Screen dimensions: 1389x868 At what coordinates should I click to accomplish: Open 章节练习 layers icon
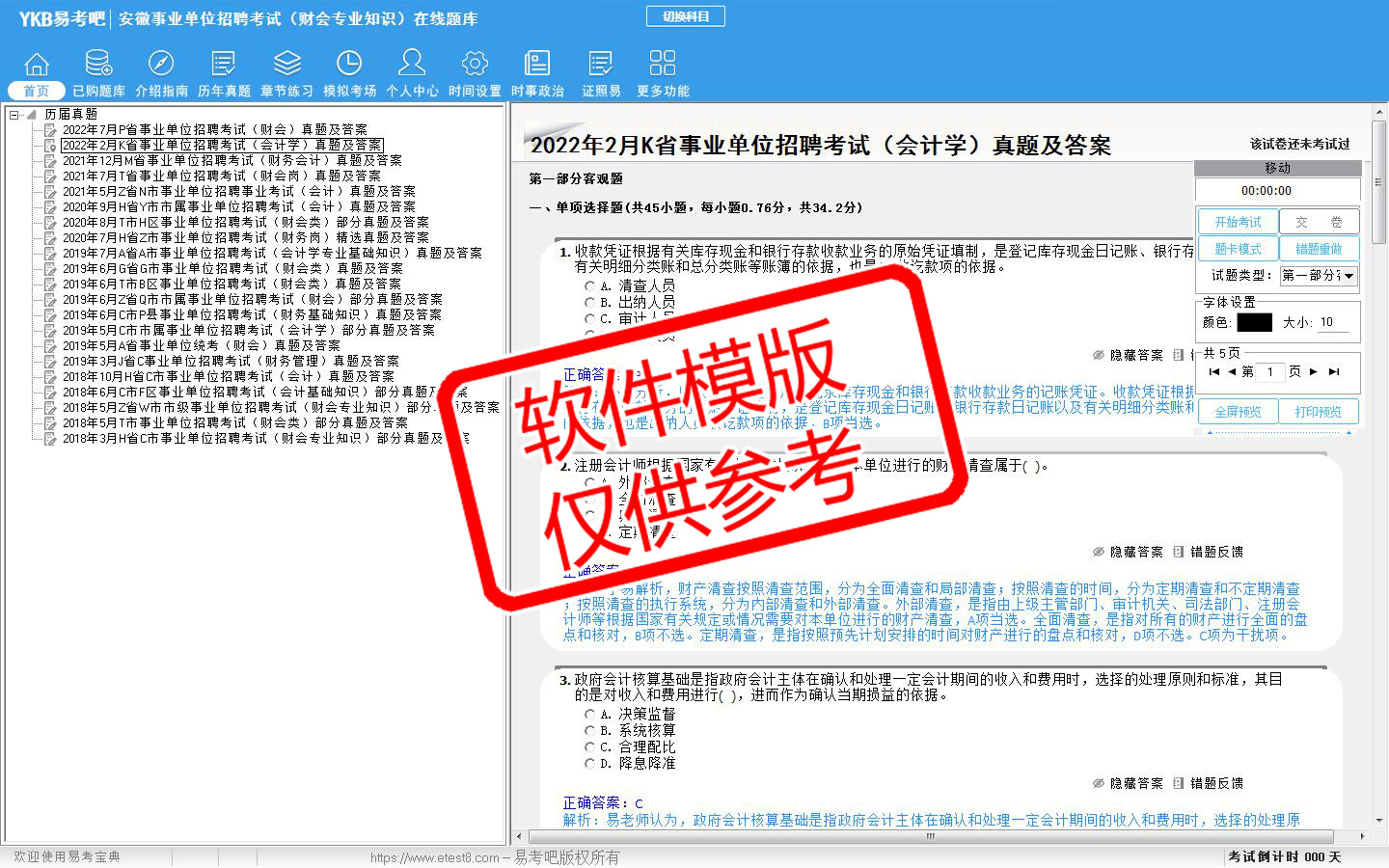click(286, 65)
